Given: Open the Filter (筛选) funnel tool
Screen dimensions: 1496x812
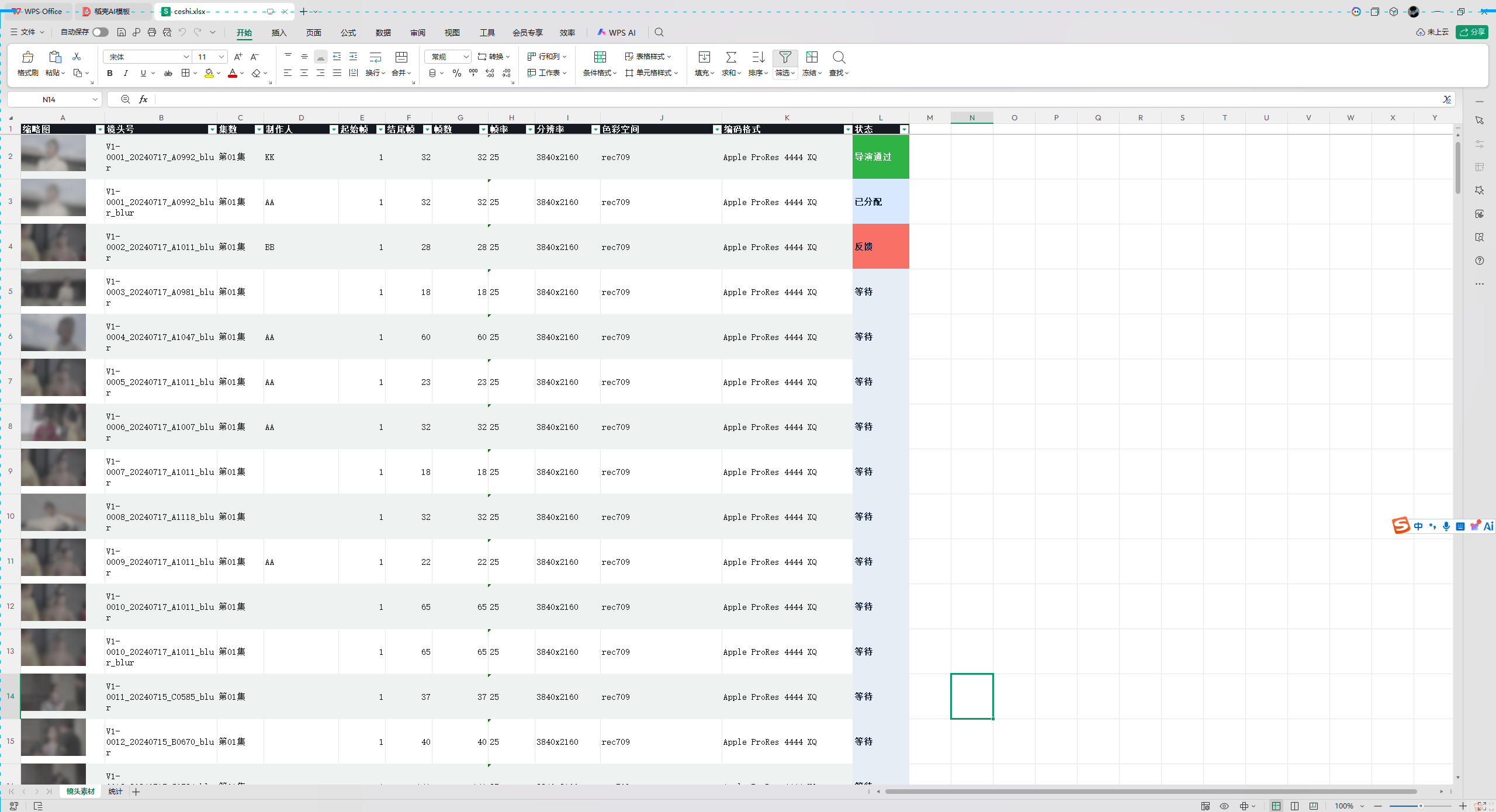Looking at the screenshot, I should [x=785, y=57].
